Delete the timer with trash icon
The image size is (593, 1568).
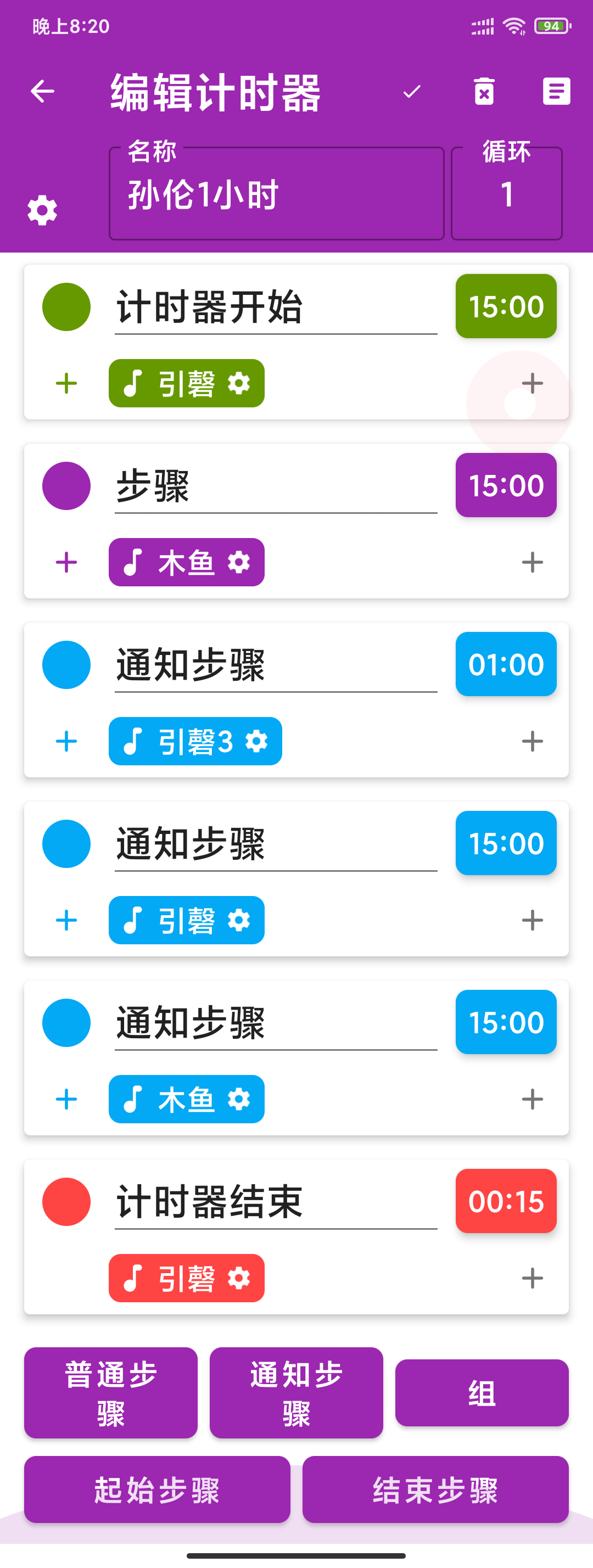pos(484,92)
